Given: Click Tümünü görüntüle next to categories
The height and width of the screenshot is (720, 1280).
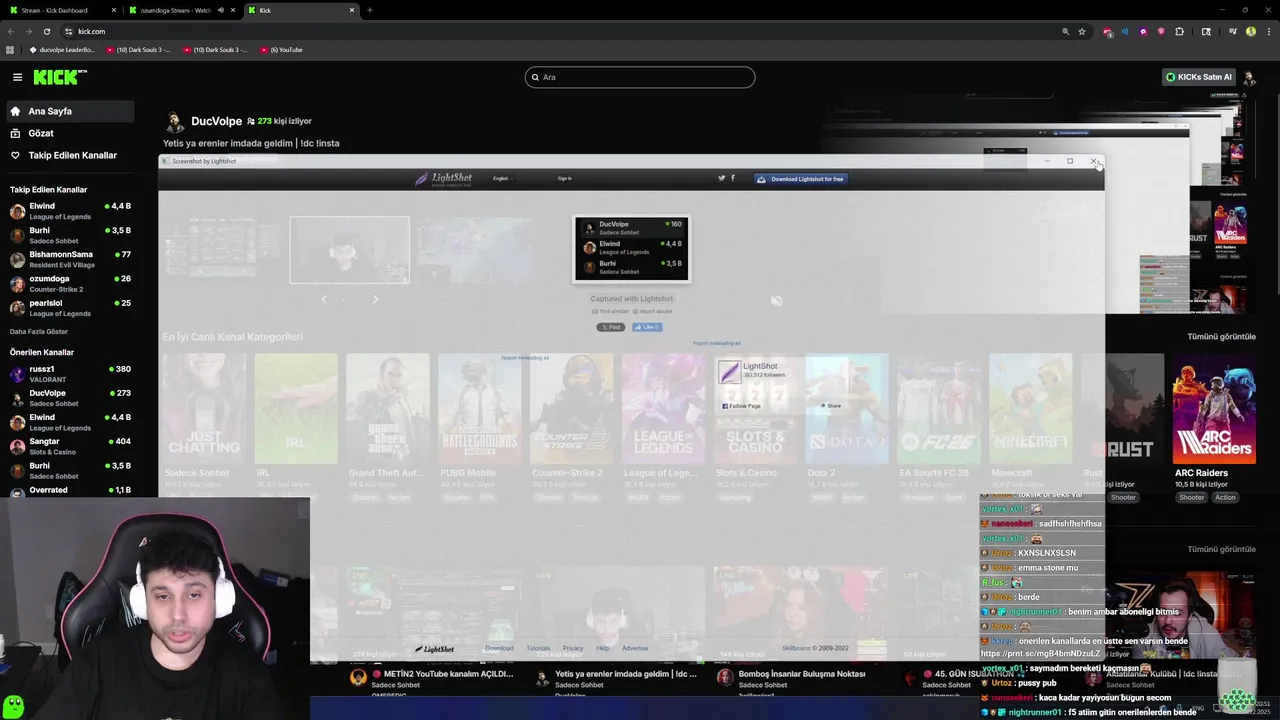Looking at the screenshot, I should (x=1221, y=337).
